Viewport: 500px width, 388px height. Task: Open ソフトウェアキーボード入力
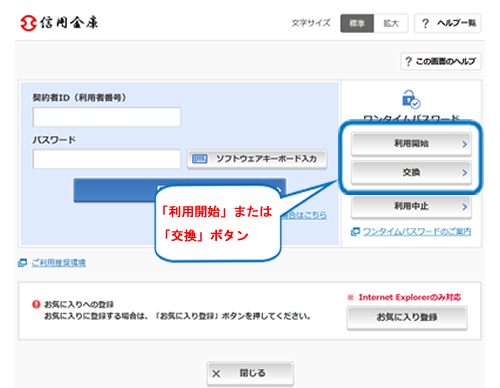coord(257,159)
